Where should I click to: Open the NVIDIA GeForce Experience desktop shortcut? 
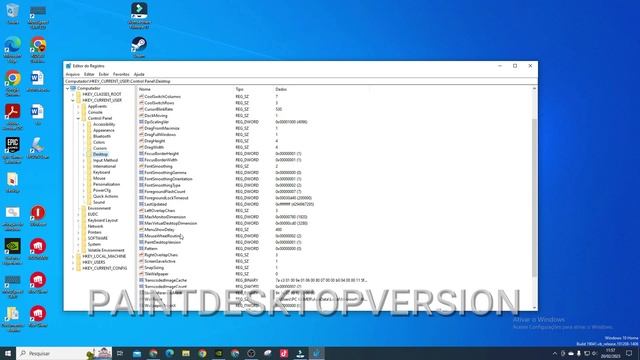tap(13, 251)
